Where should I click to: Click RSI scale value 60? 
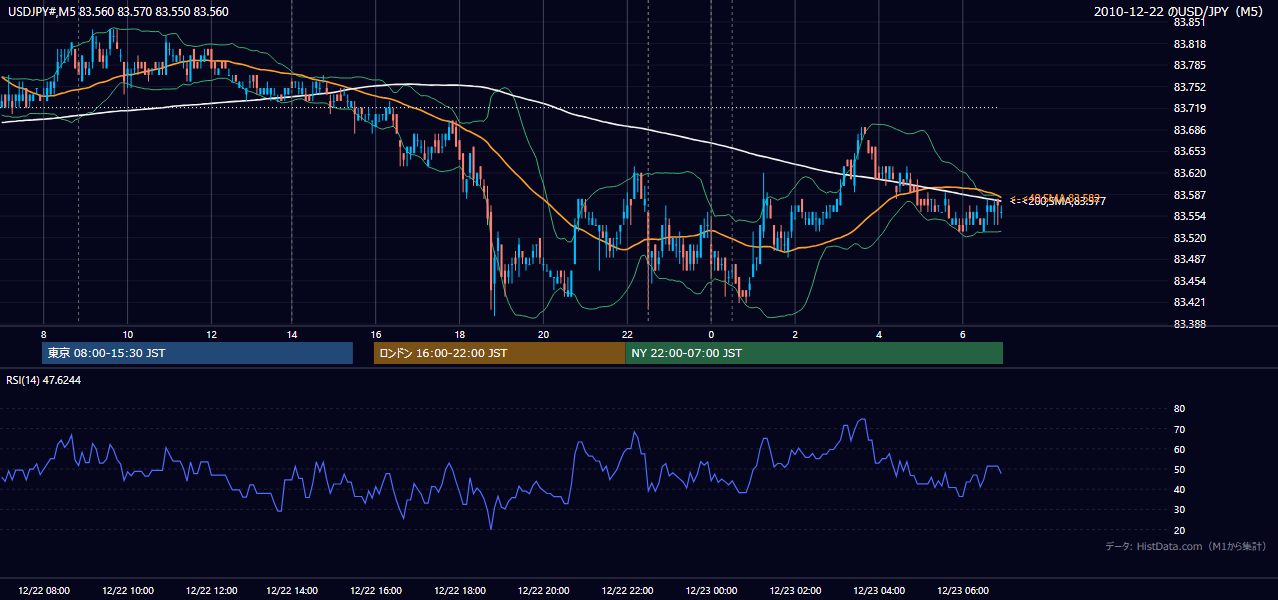[x=1179, y=449]
